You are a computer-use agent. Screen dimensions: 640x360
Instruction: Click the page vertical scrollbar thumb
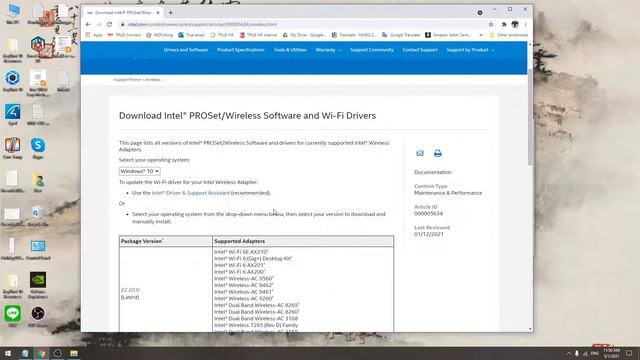pyautogui.click(x=530, y=116)
